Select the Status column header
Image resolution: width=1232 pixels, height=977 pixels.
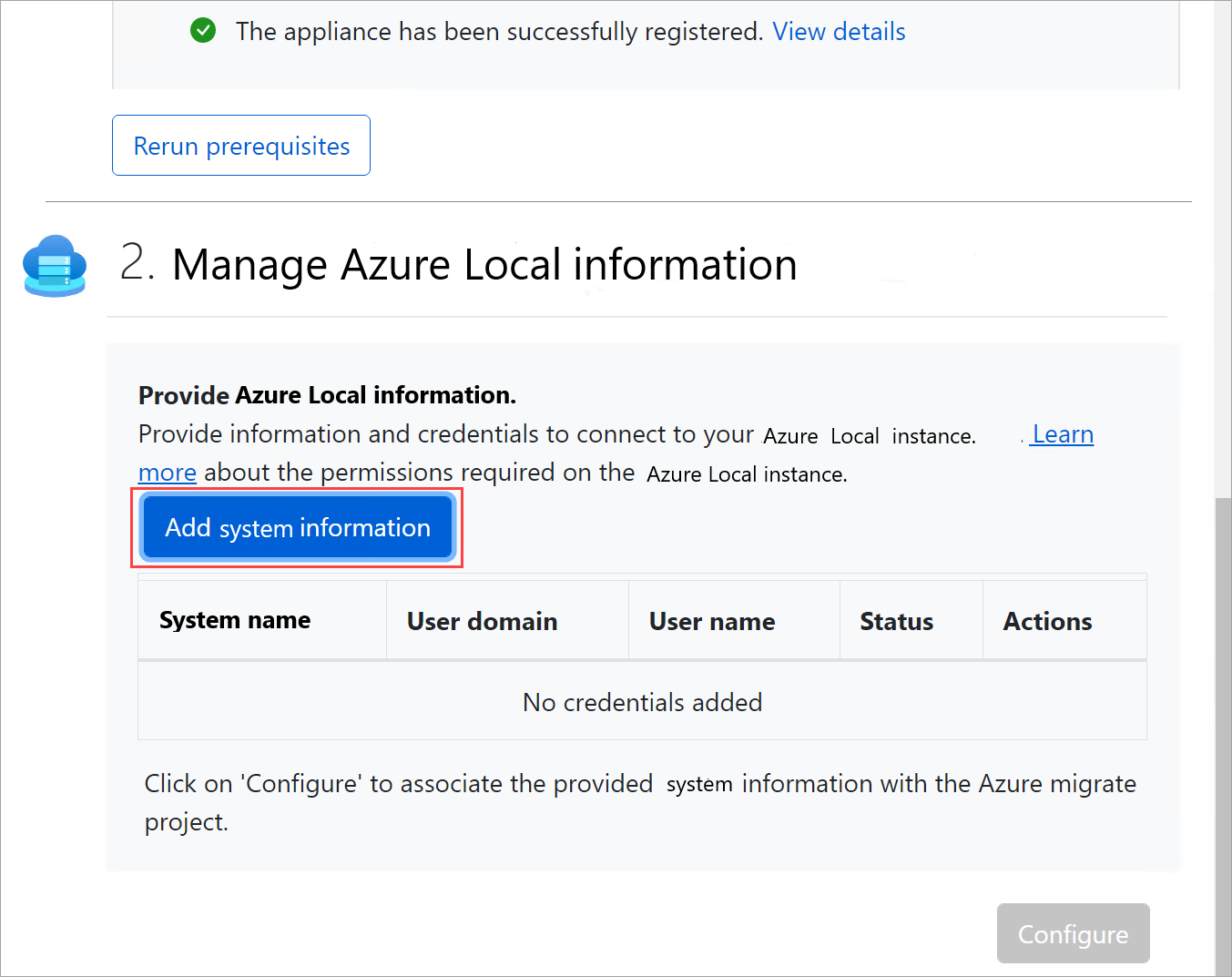point(896,620)
